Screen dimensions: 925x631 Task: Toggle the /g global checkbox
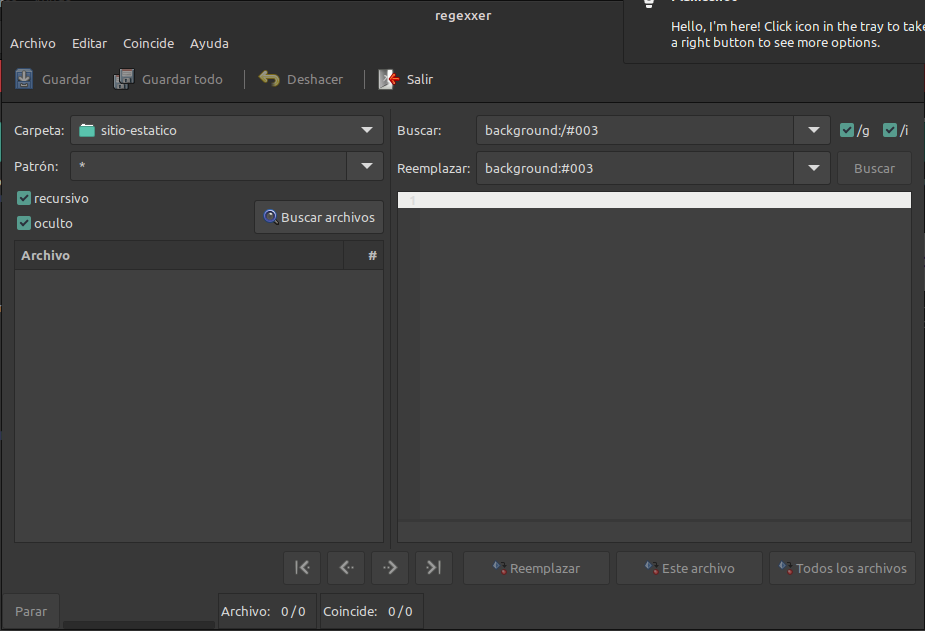tap(847, 130)
